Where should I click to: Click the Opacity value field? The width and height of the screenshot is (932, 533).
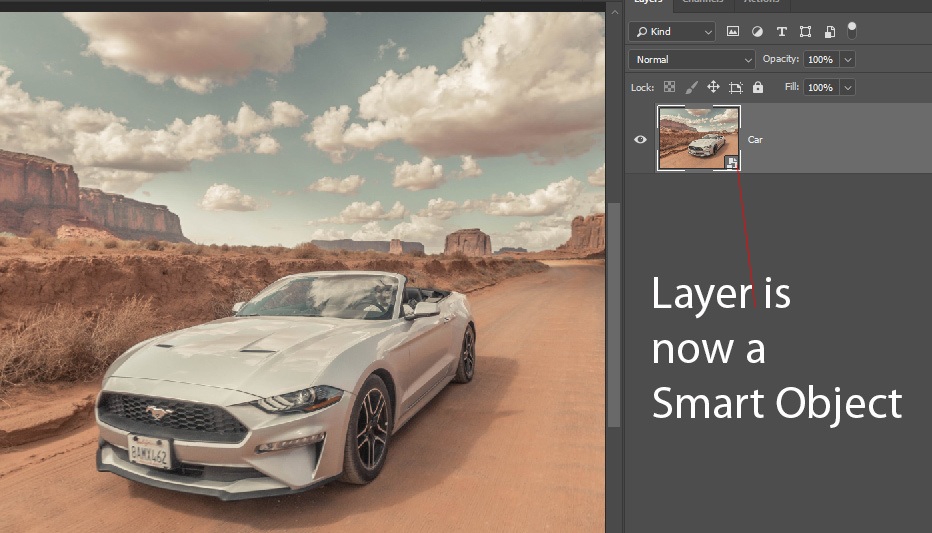point(820,60)
